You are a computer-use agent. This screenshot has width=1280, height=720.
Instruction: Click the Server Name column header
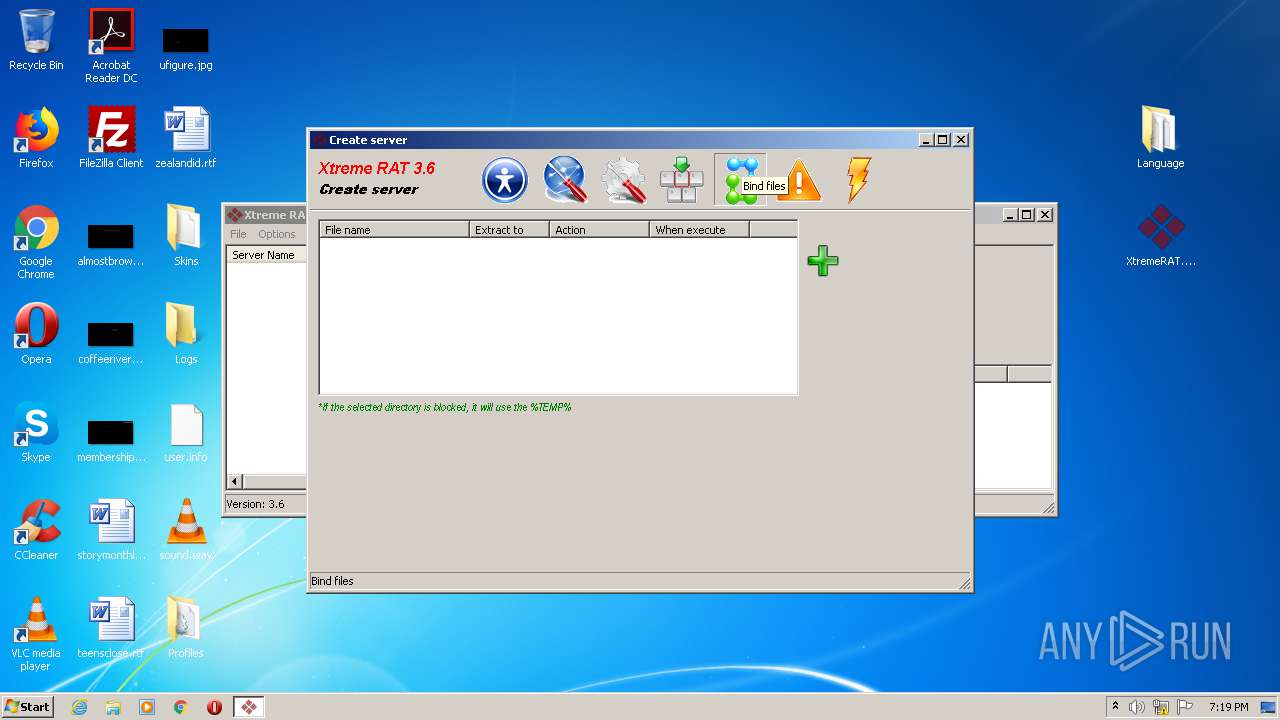[266, 255]
